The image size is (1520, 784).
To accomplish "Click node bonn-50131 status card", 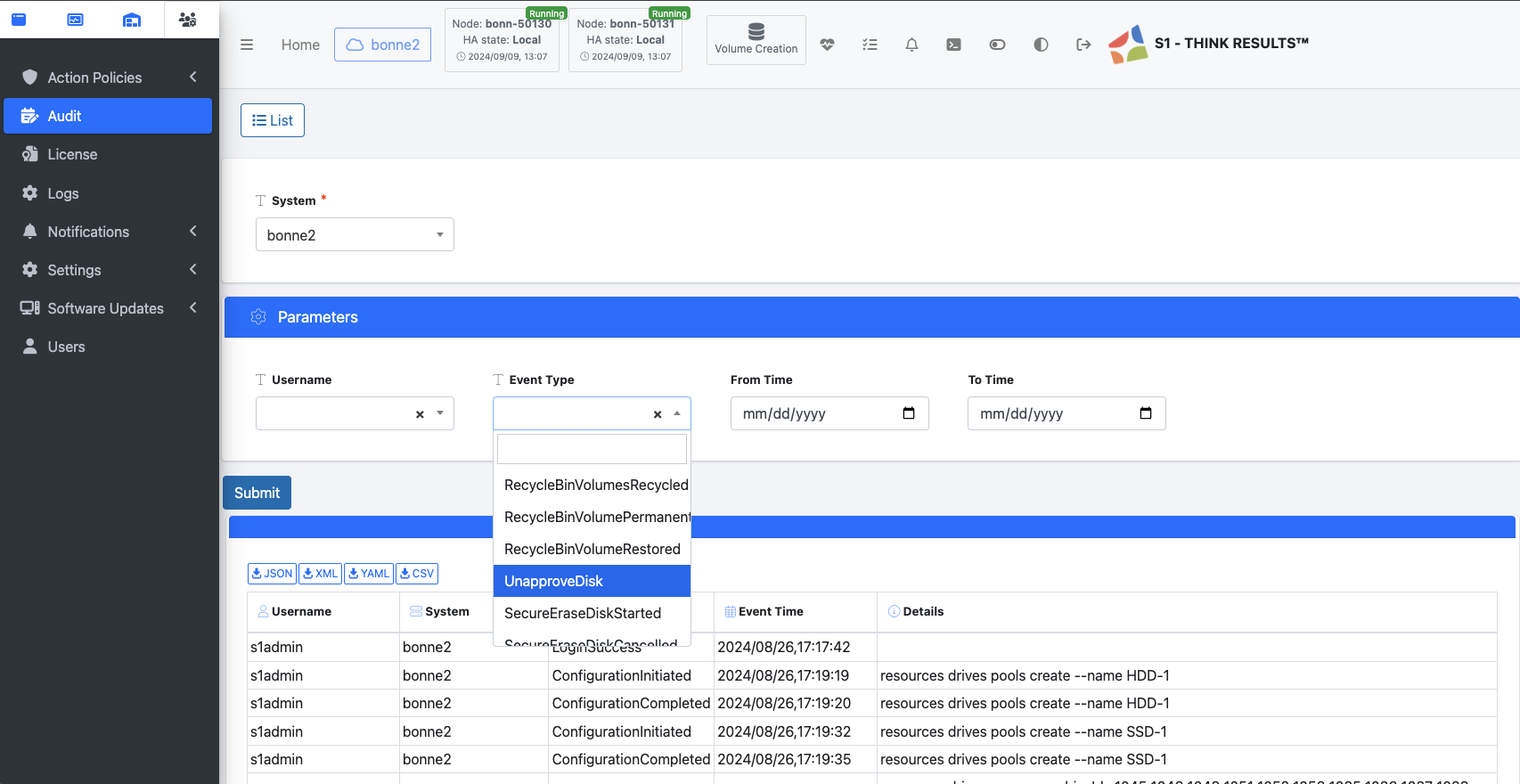I will [x=625, y=40].
